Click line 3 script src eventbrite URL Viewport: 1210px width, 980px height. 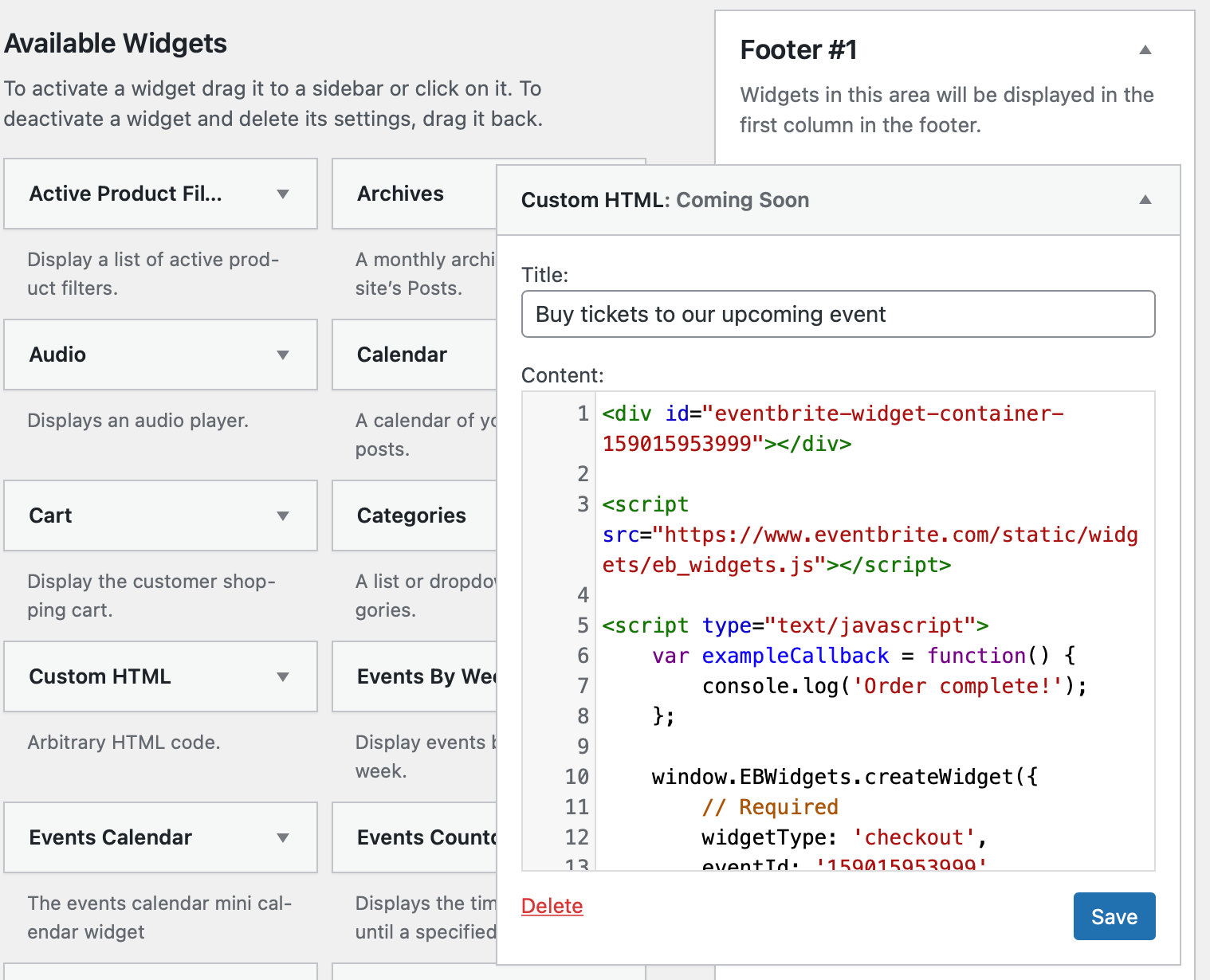click(870, 550)
